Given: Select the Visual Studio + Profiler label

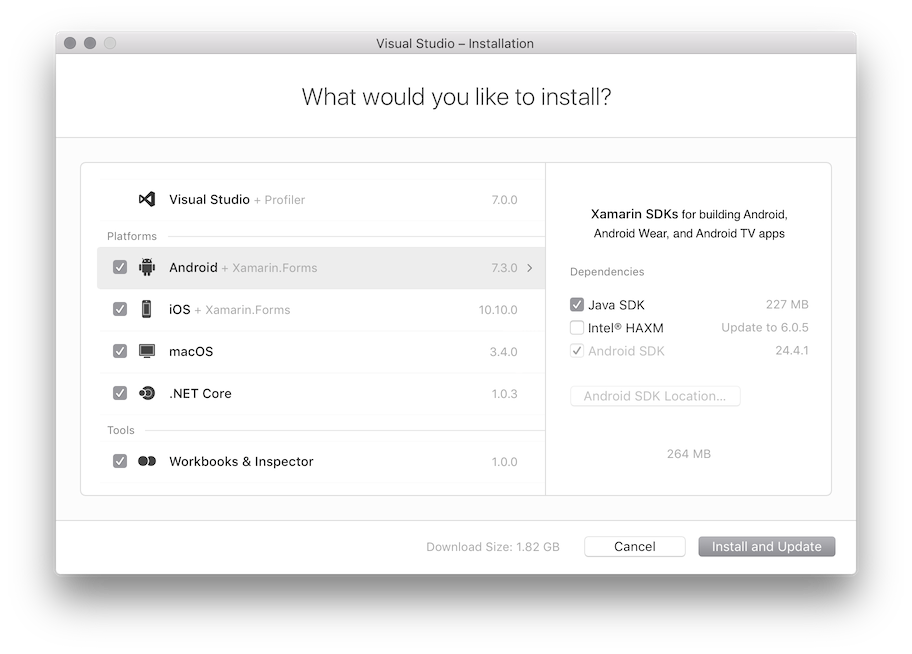Looking at the screenshot, I should (x=237, y=200).
